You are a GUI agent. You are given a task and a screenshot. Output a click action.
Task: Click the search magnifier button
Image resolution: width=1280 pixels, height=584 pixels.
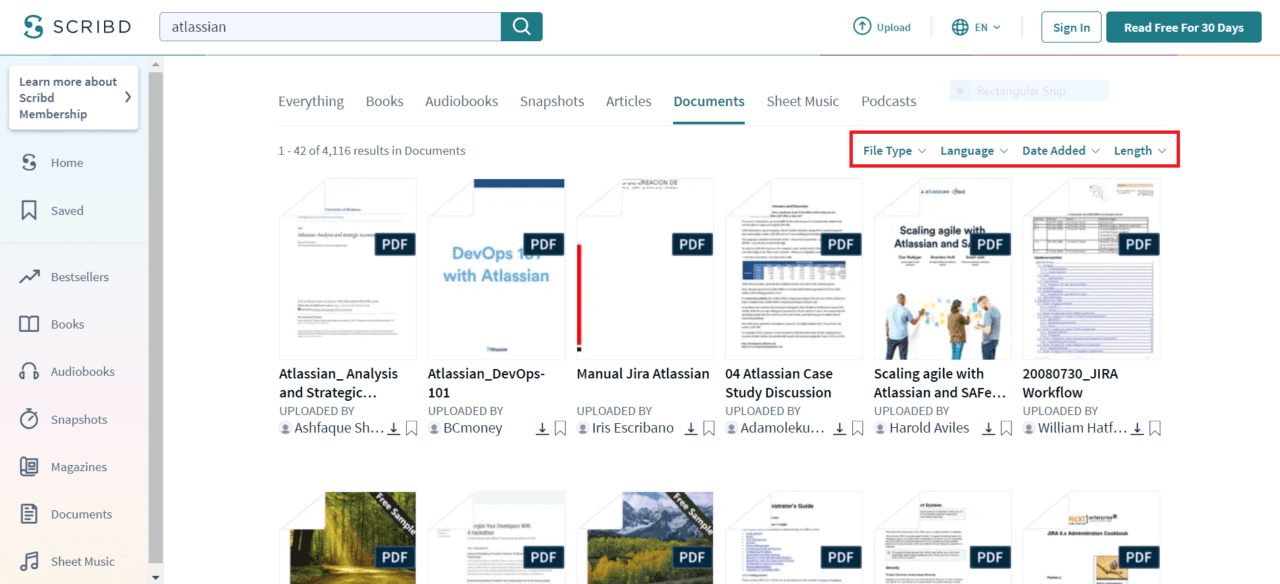(x=521, y=26)
